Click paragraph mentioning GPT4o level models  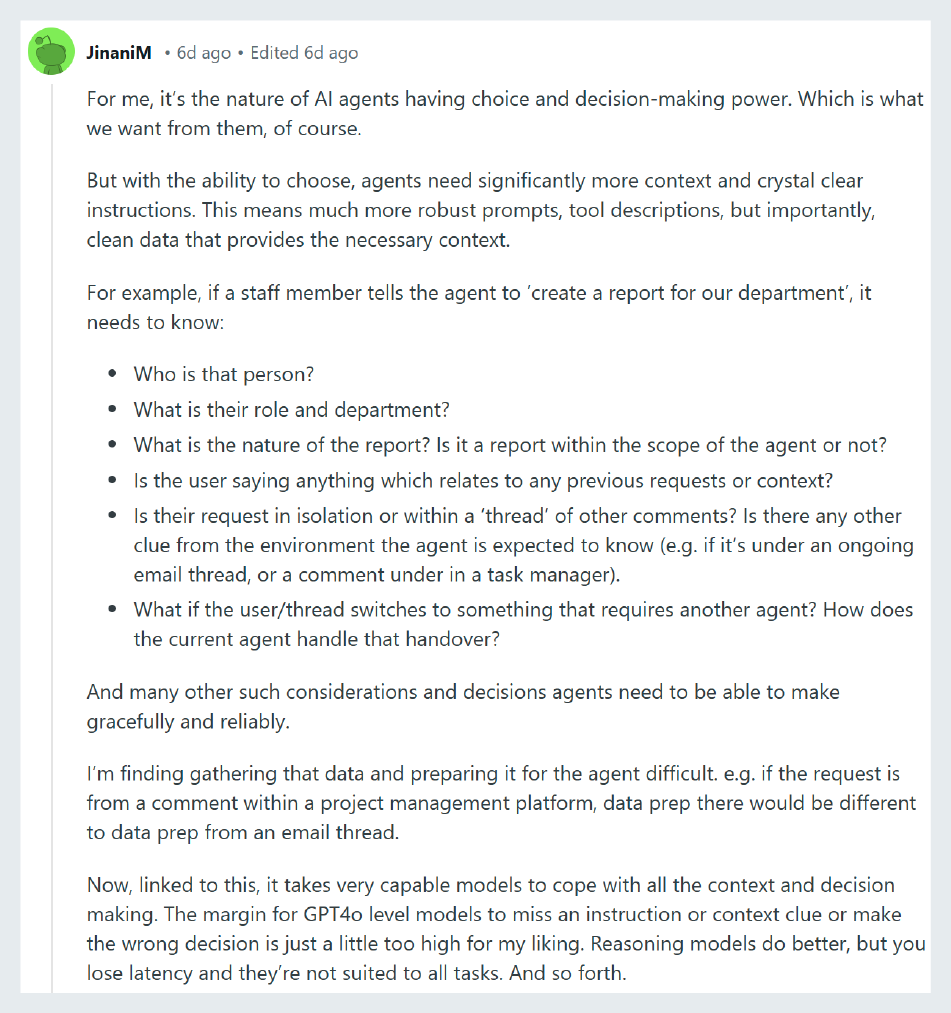coord(506,928)
